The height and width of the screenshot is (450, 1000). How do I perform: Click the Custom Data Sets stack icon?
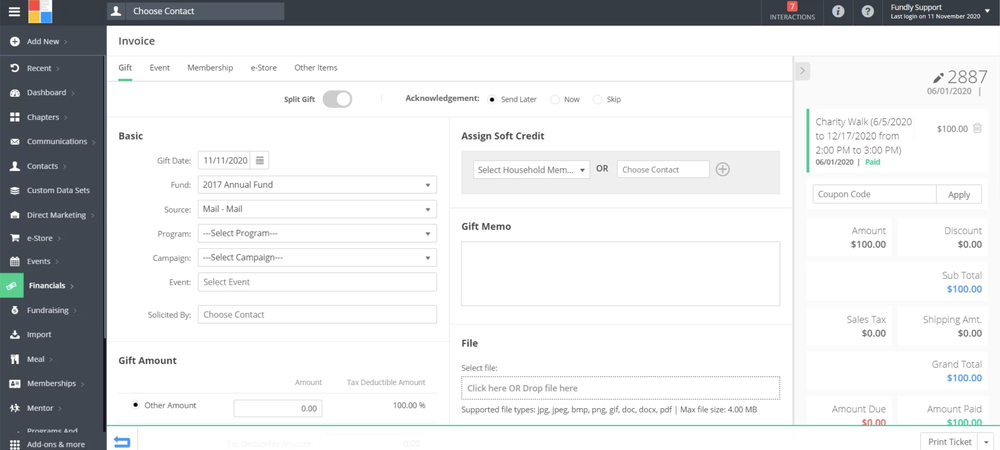click(15, 191)
